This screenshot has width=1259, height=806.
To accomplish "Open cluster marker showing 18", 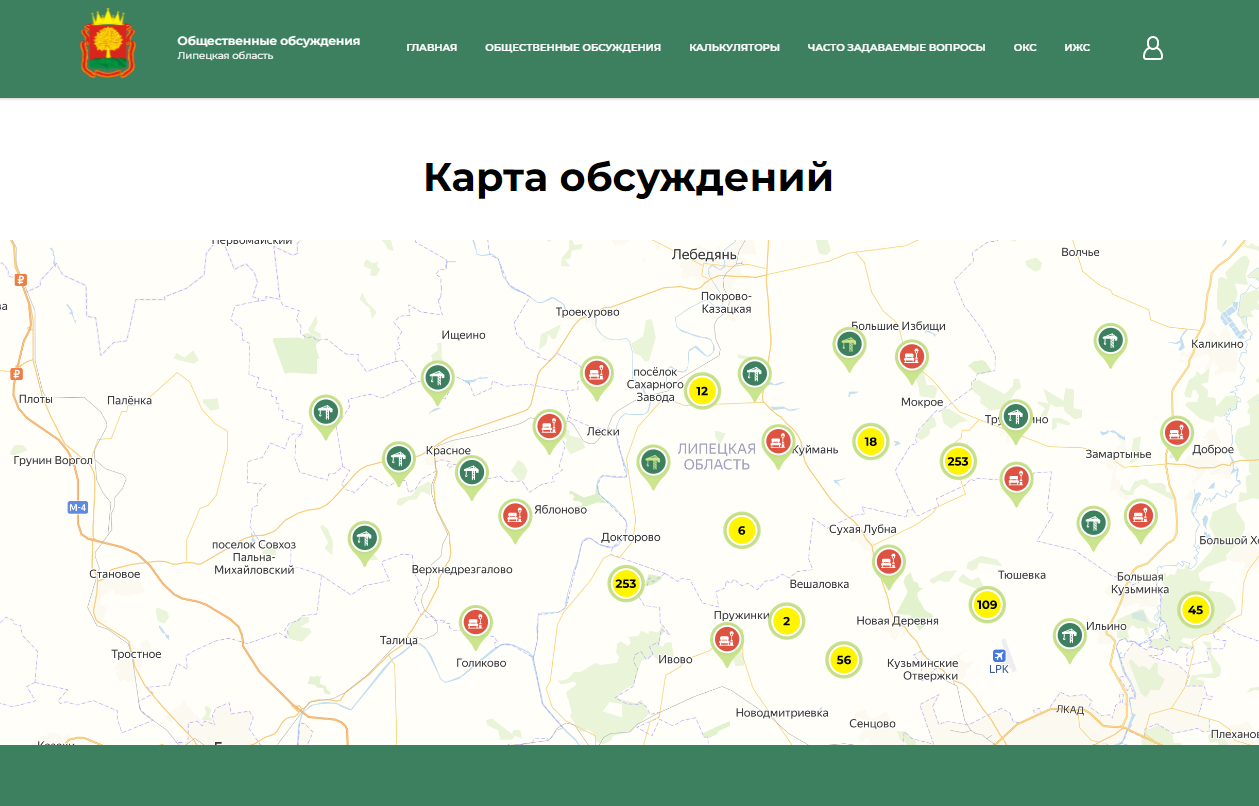I will tap(871, 441).
